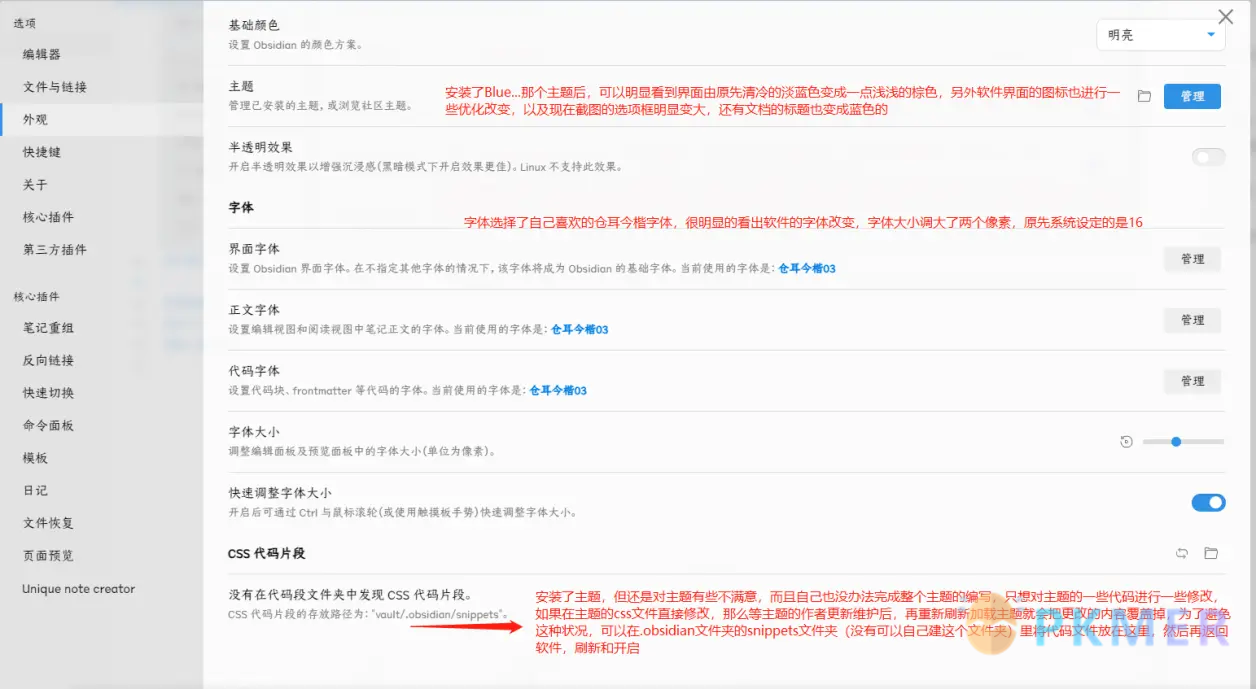Click 管理 button for 正文字体
Viewport: 1256px width, 689px height.
tap(1192, 320)
